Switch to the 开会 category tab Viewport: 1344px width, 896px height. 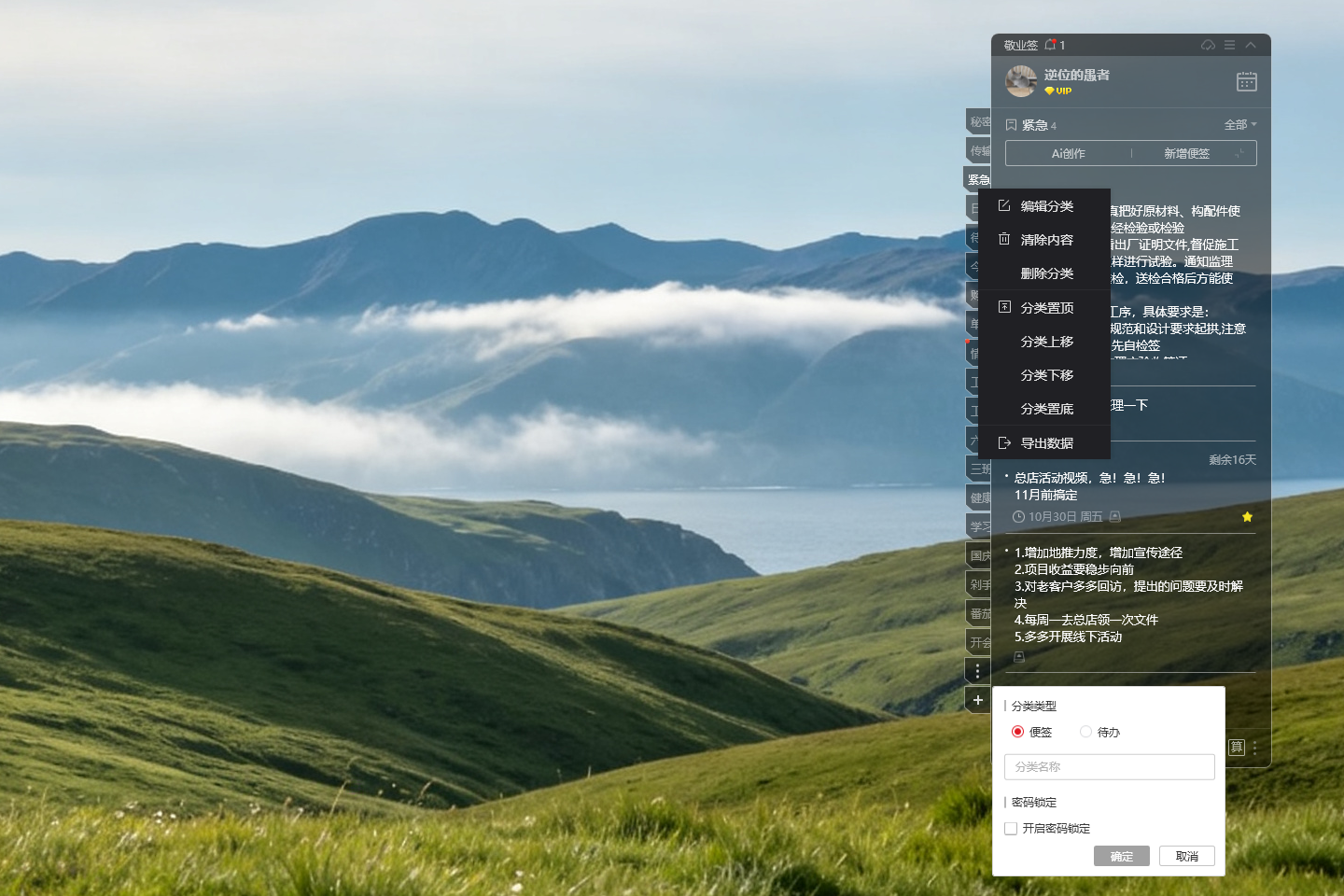coord(979,643)
